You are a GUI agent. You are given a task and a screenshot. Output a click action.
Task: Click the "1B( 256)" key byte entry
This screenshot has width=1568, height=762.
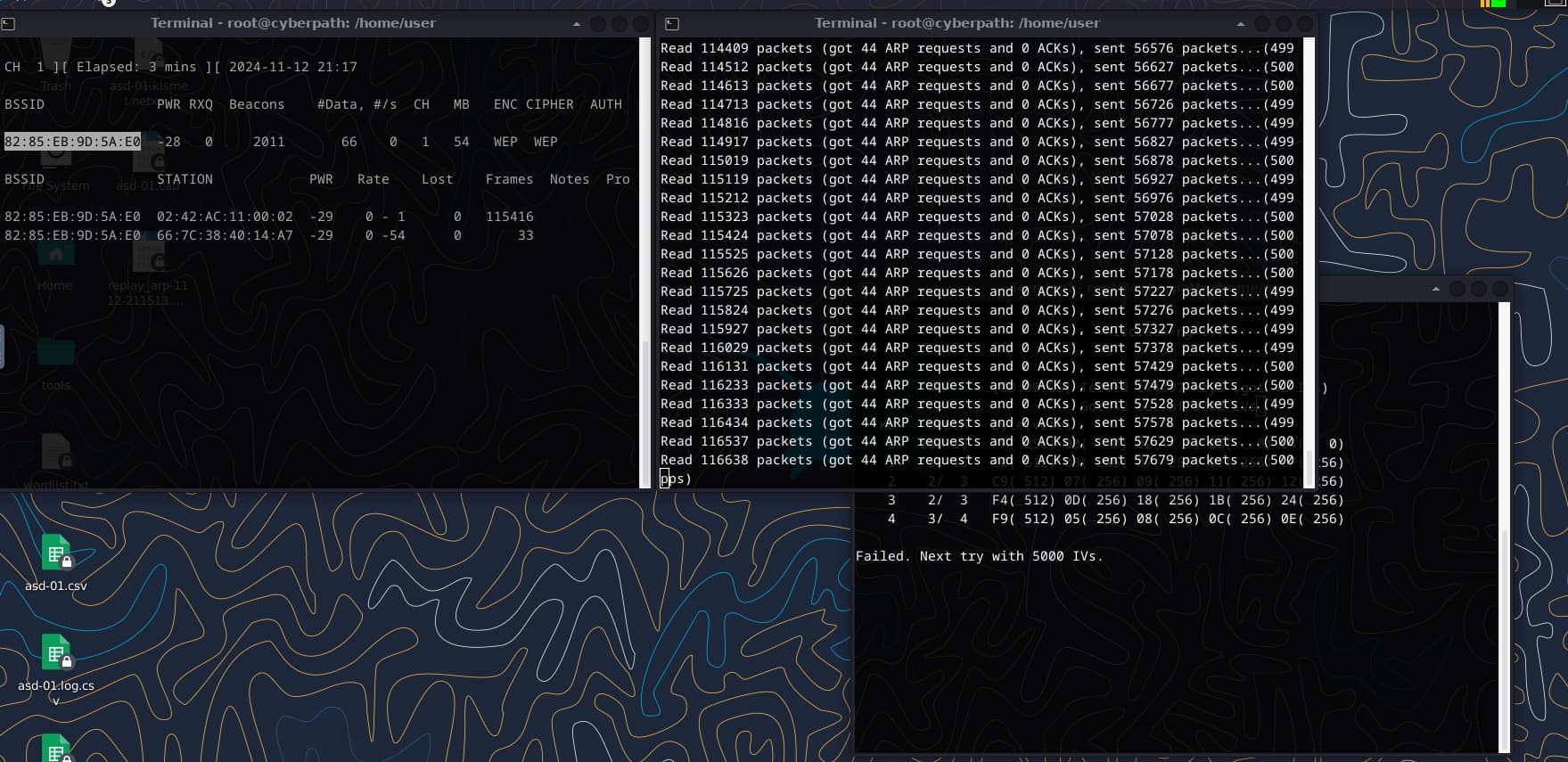click(1240, 500)
